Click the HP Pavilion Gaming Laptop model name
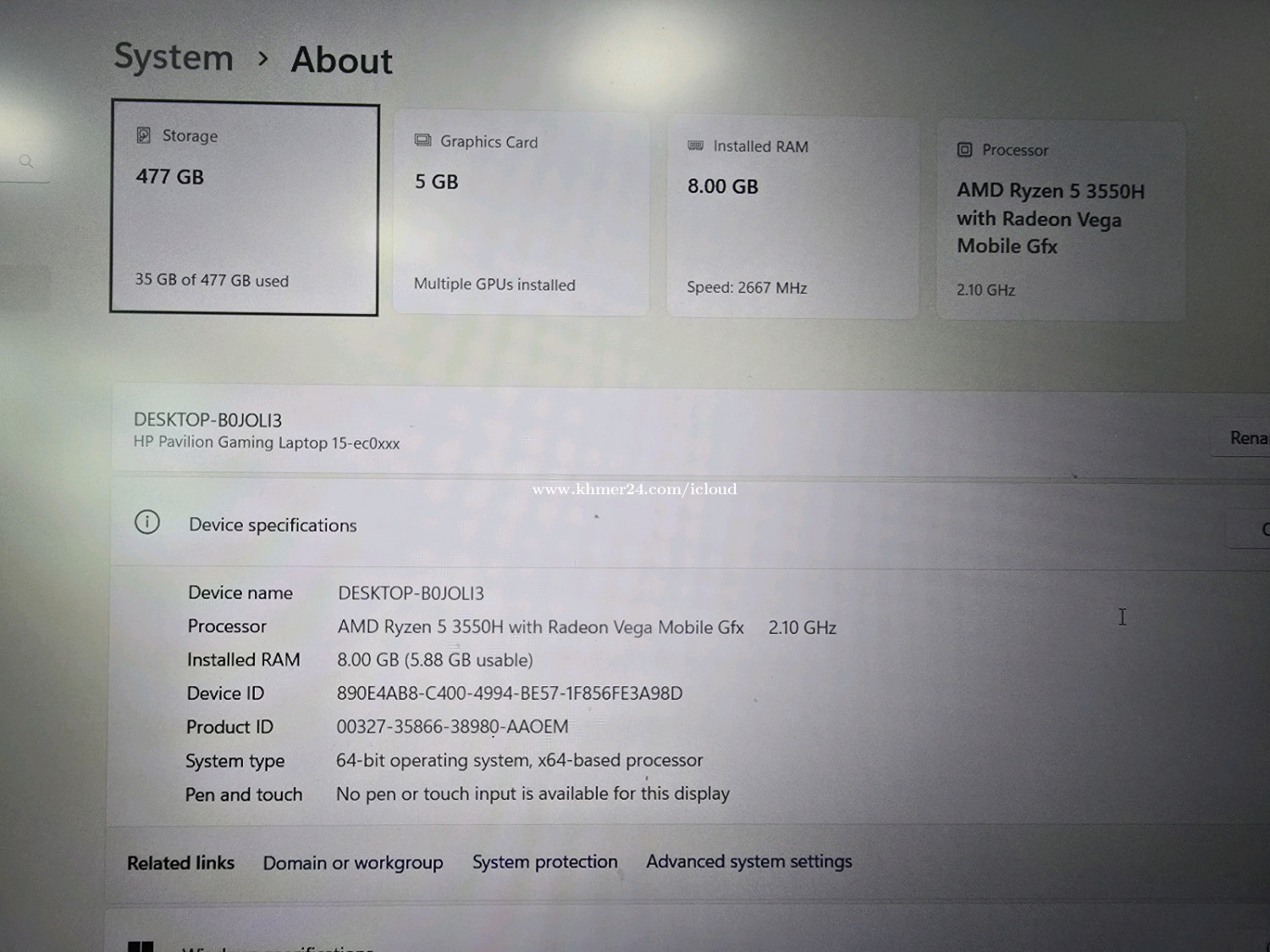 pos(266,443)
